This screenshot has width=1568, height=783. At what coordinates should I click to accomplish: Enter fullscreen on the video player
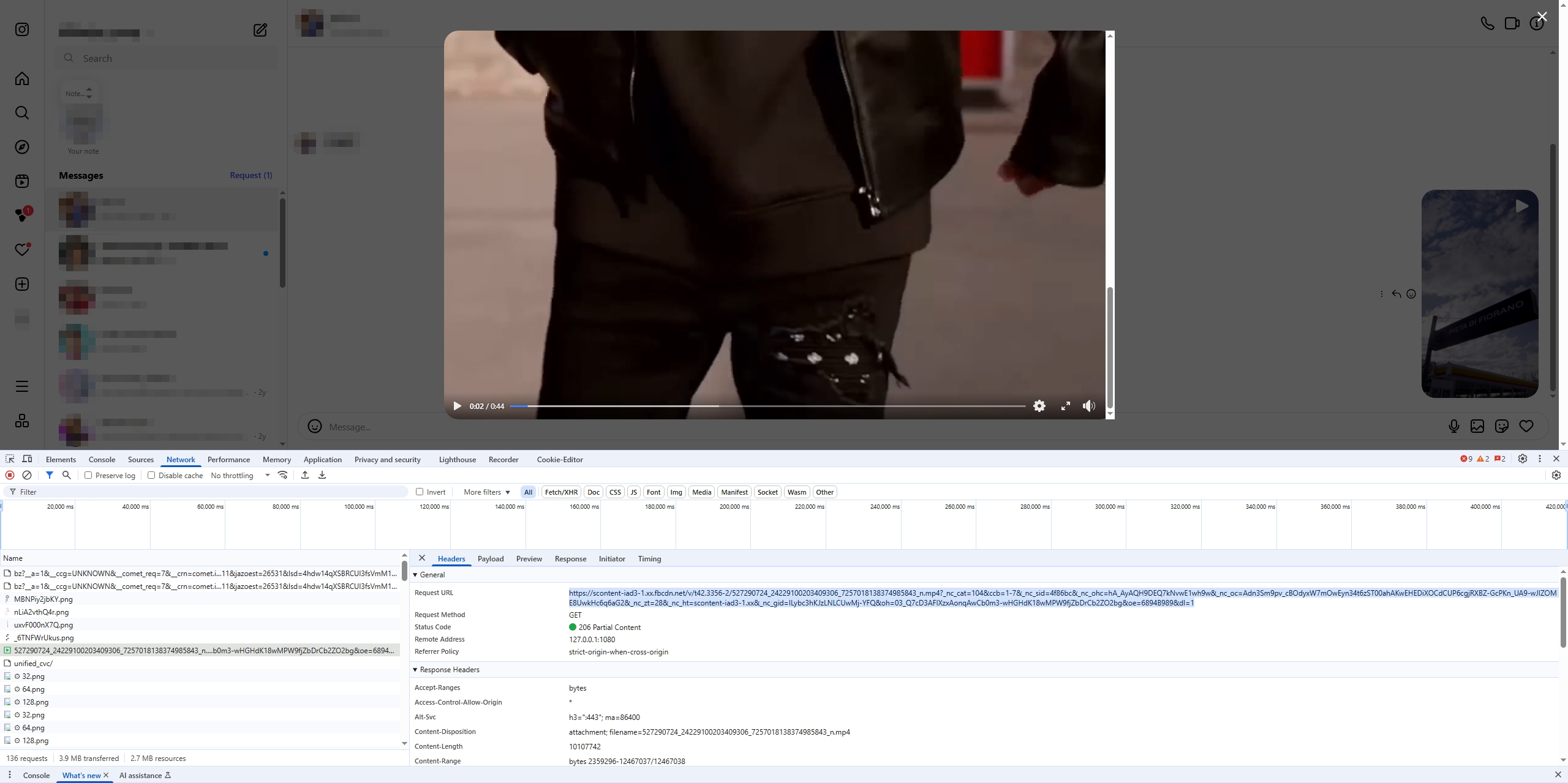1066,406
